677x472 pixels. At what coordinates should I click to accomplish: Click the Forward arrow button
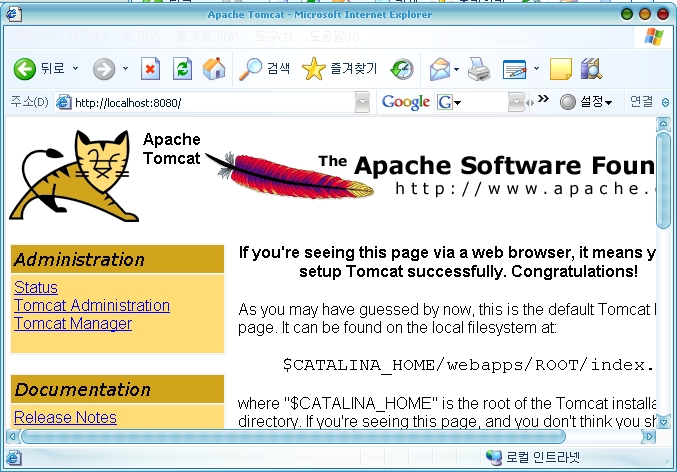click(x=104, y=69)
